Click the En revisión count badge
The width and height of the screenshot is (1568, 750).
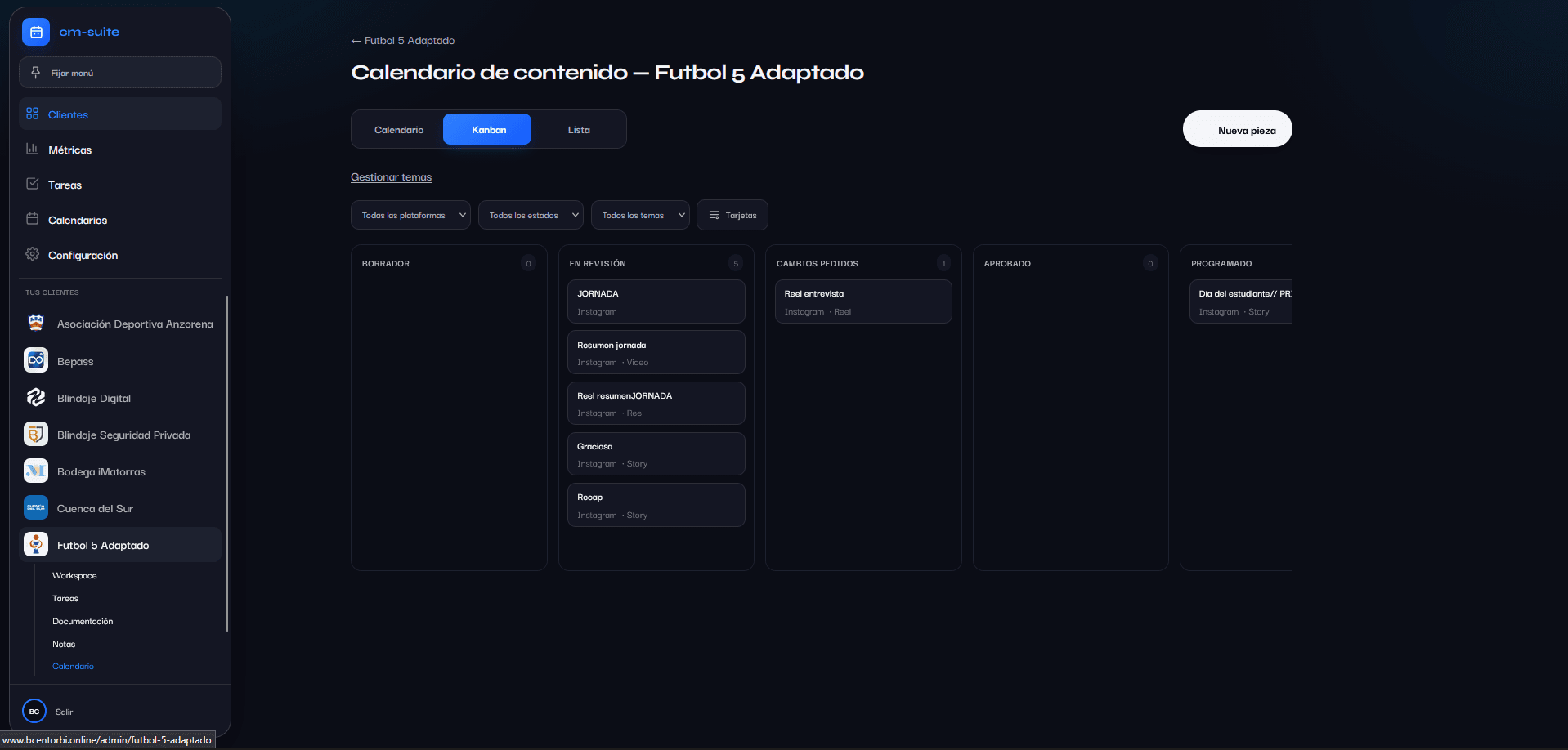tap(736, 263)
